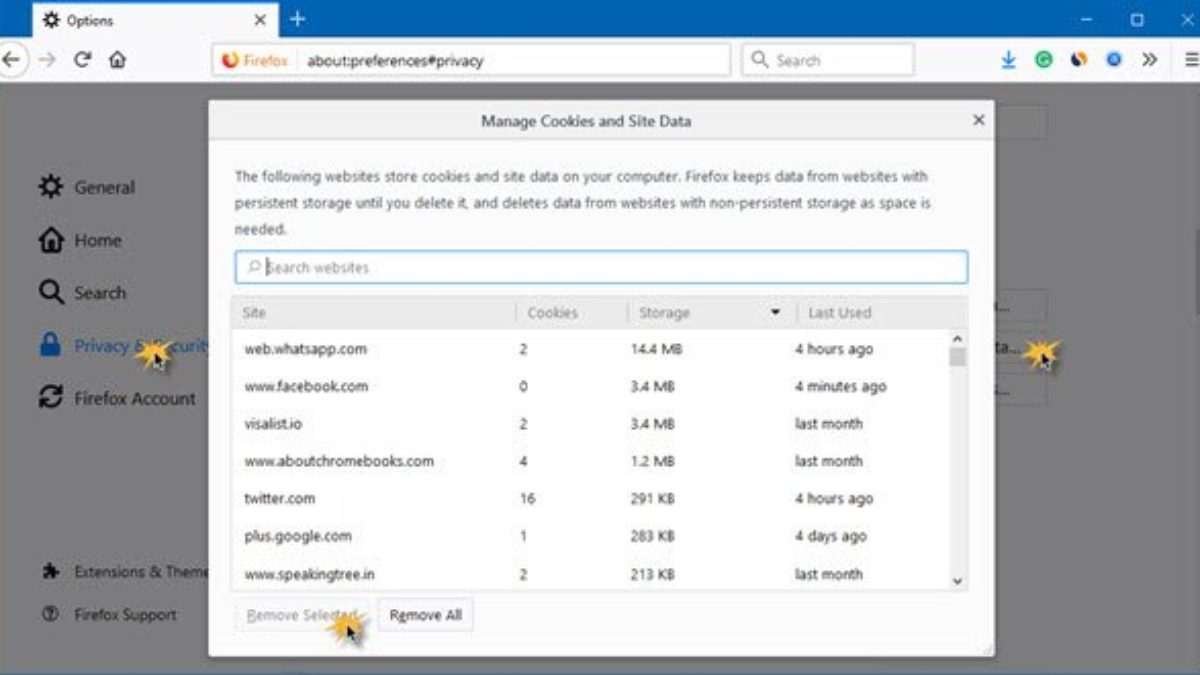Click the toolbar Search box
Screen dimensions: 1200x675
click(x=828, y=60)
